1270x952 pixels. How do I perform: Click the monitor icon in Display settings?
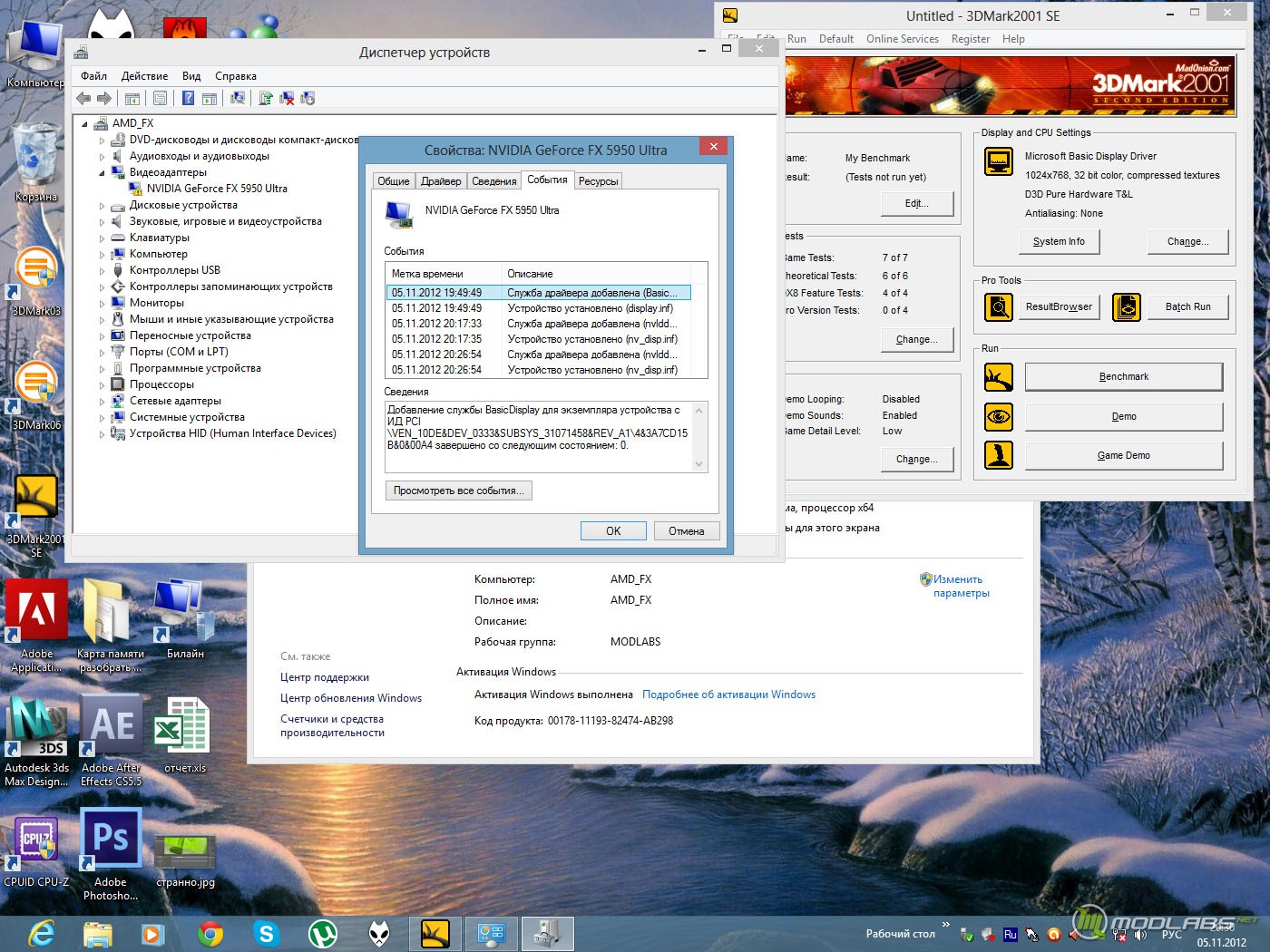pyautogui.click(x=999, y=162)
